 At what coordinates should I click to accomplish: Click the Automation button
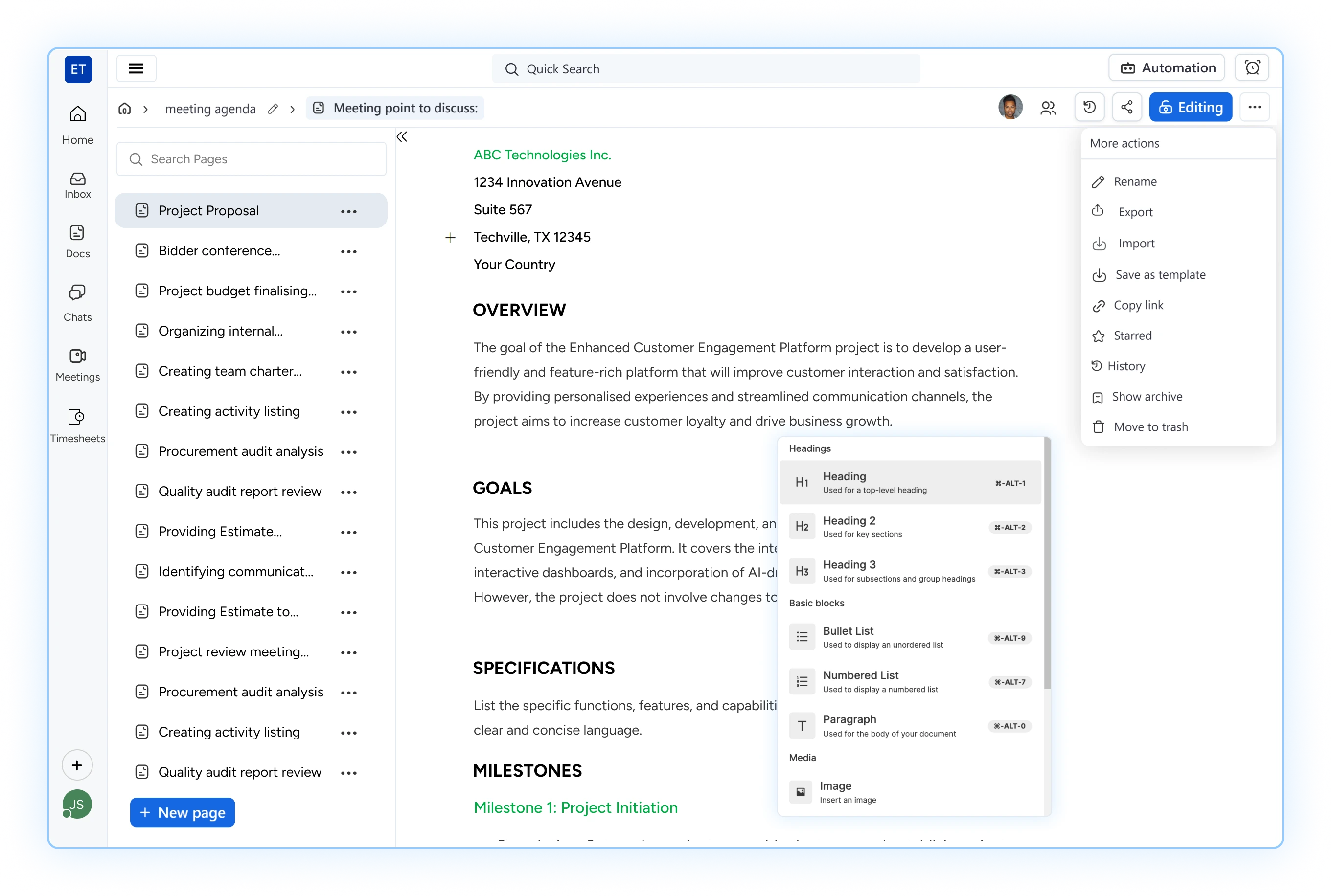1167,68
